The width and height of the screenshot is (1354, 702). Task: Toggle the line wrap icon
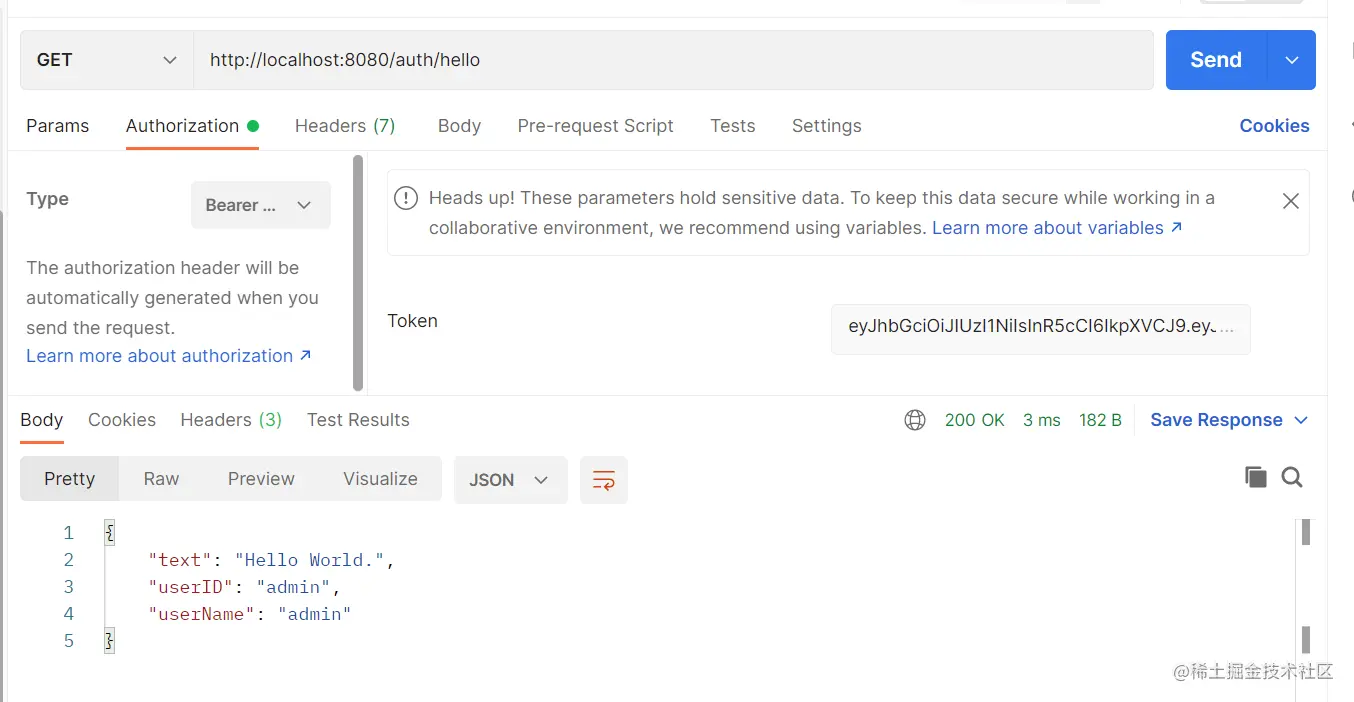pos(603,480)
